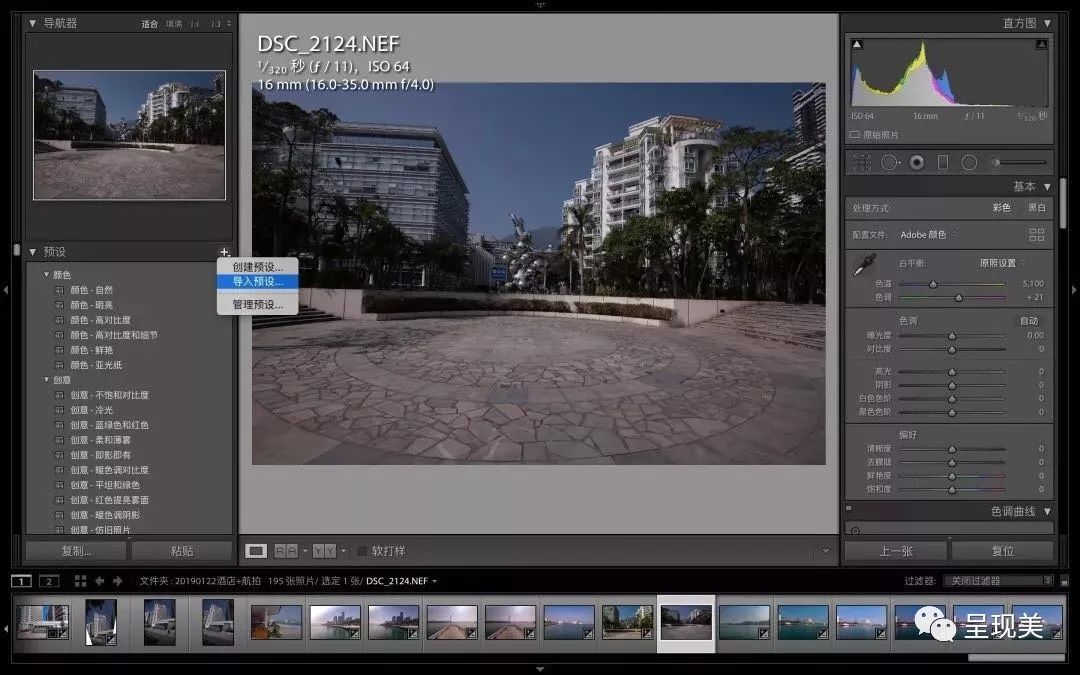Select the graduated filter tool icon
This screenshot has width=1080, height=675.
(943, 163)
